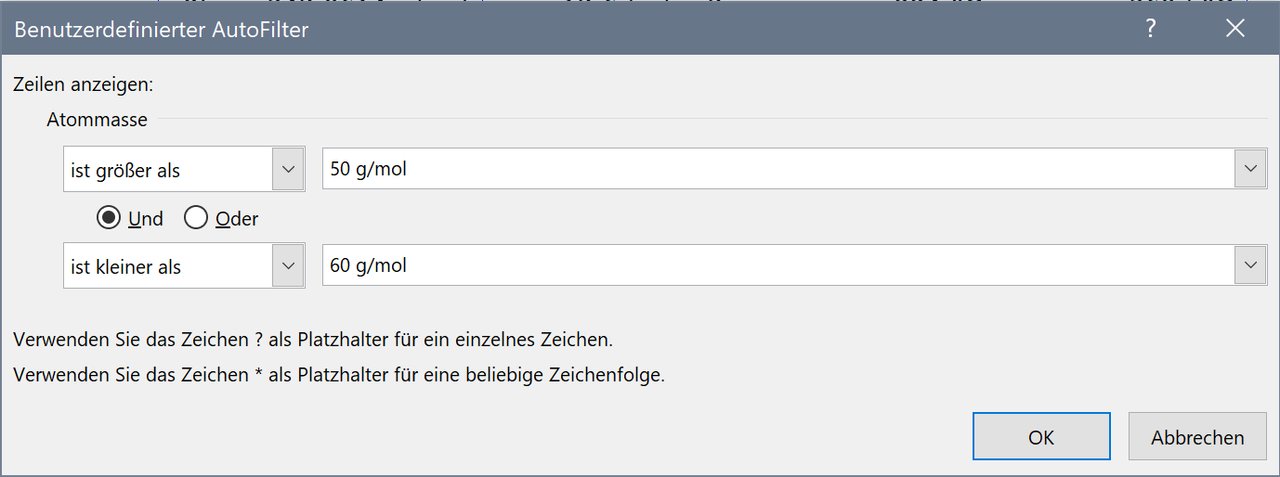Open the value list arrow beside 60 g/mol
This screenshot has width=1280, height=477.
tap(1250, 265)
